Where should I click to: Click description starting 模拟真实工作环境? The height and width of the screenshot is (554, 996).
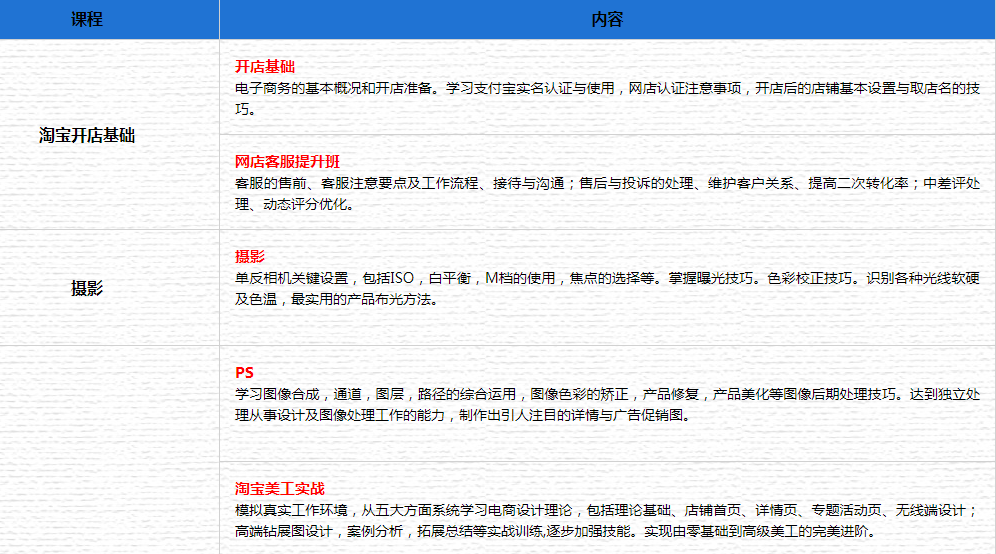(x=607, y=521)
